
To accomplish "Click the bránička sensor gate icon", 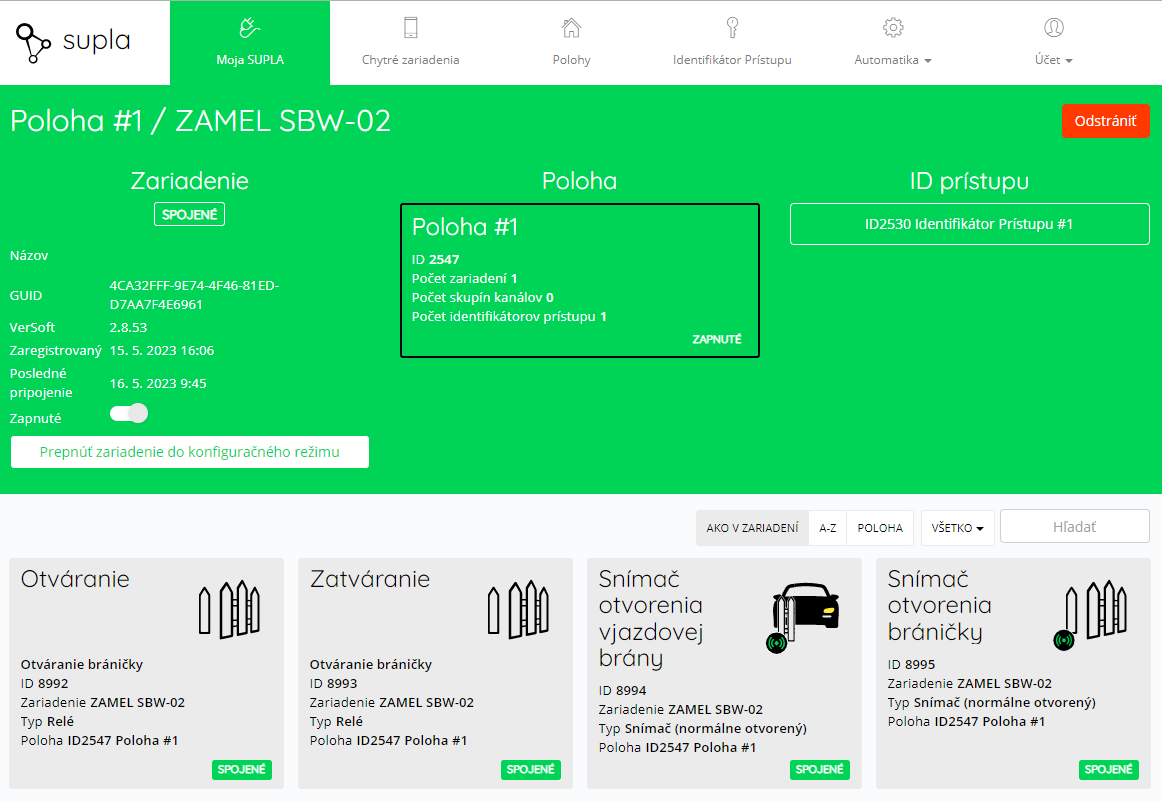I will (x=1090, y=614).
